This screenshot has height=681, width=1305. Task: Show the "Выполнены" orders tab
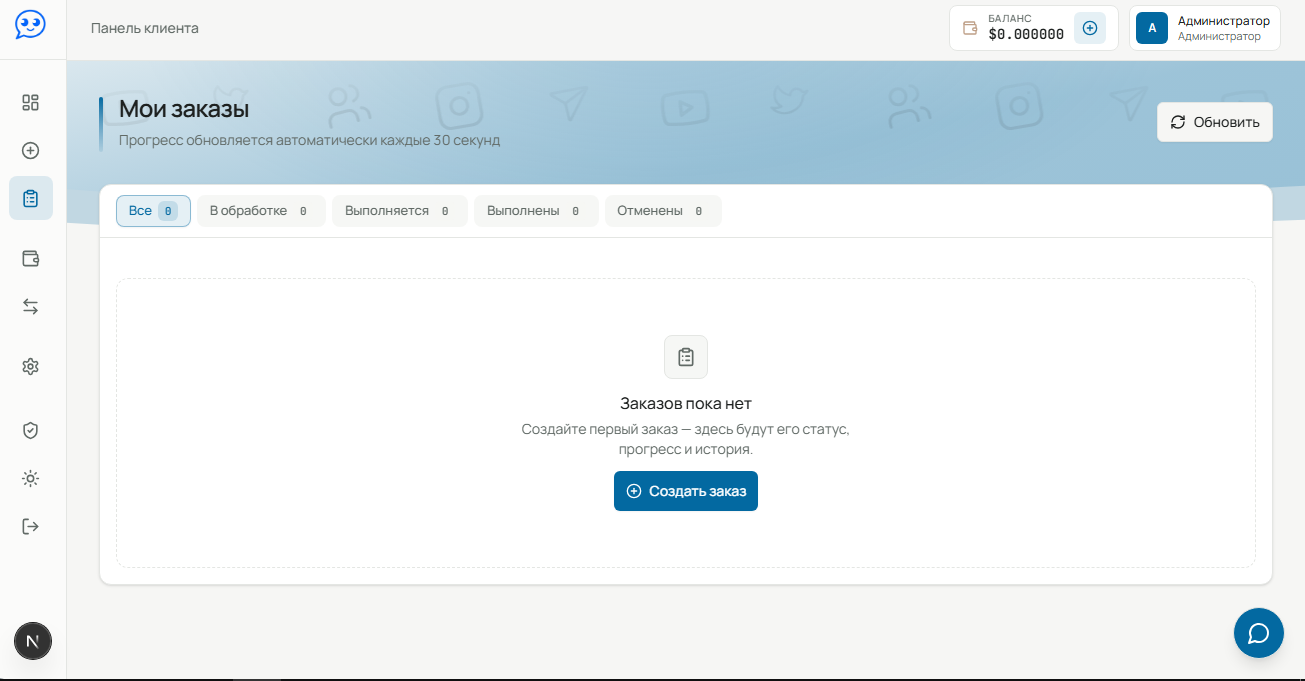(x=536, y=211)
